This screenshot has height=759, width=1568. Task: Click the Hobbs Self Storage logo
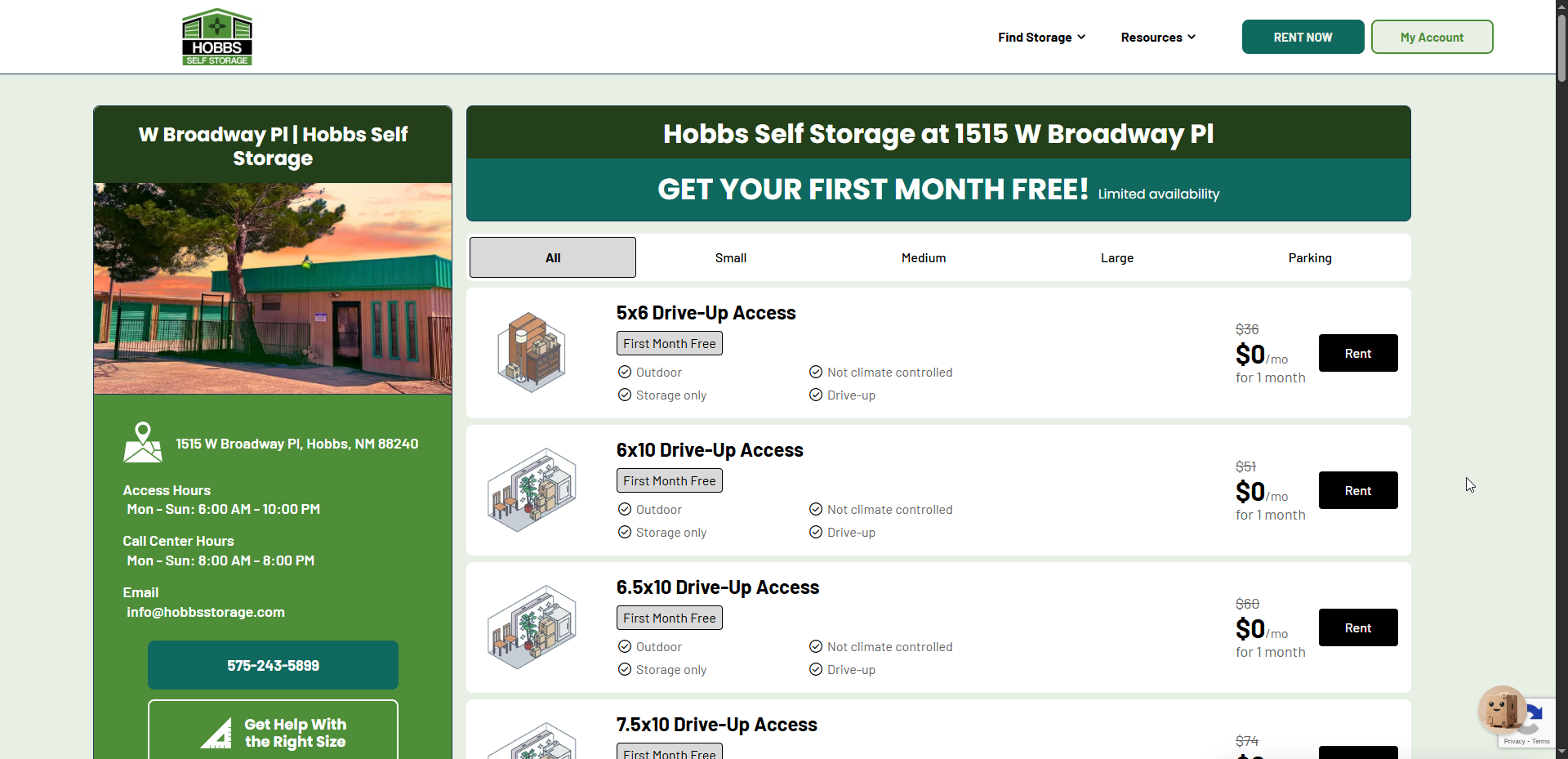[x=217, y=37]
